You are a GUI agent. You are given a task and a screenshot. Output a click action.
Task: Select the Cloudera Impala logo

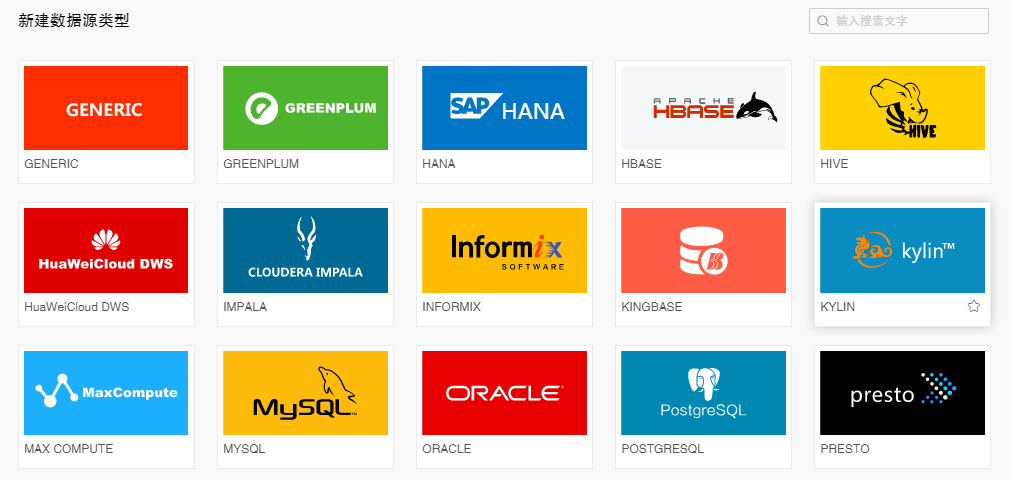pos(306,250)
